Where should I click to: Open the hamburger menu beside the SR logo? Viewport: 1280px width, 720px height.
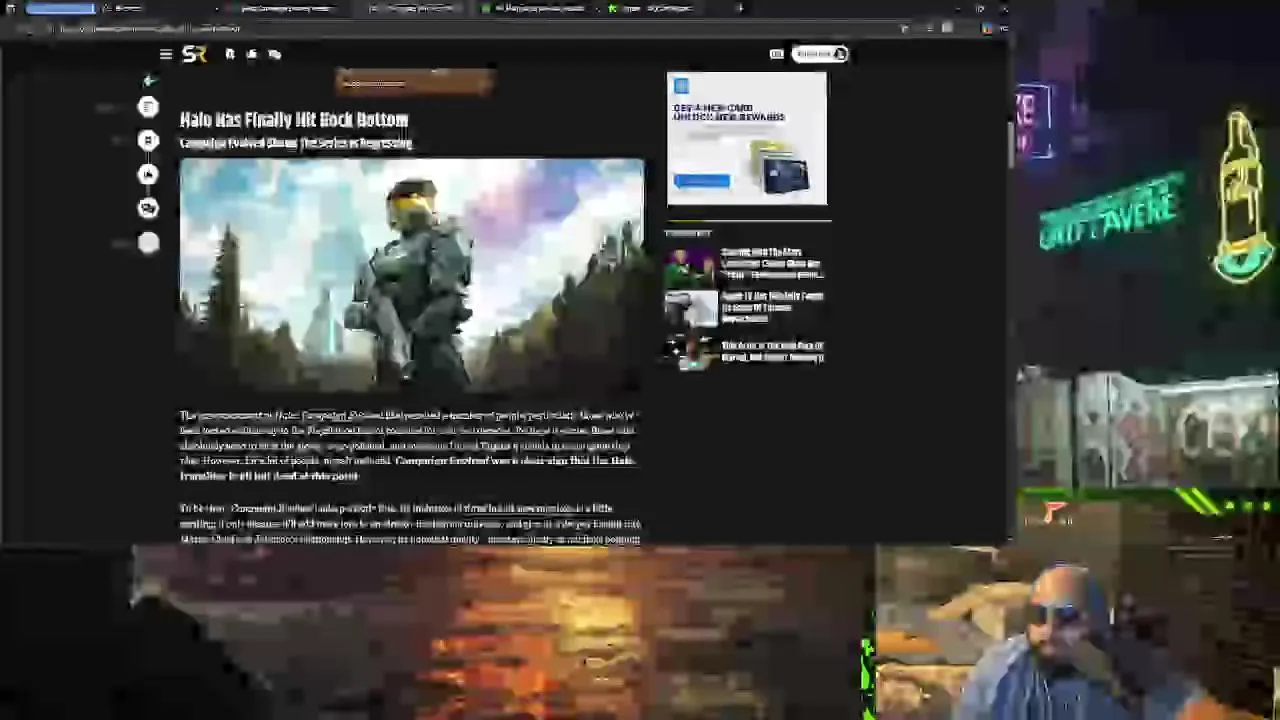(166, 54)
